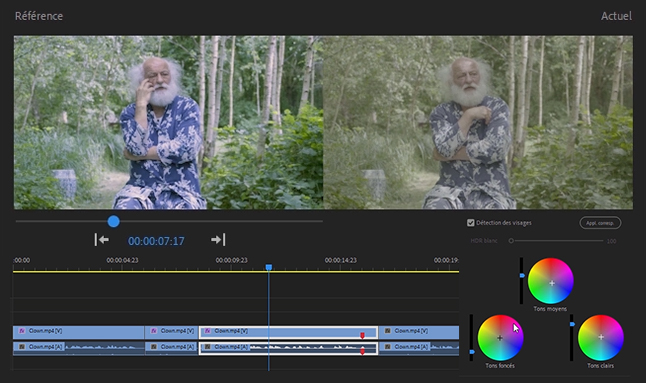Click fx badge on last audio clip
Viewport: 646px width, 383px height.
point(388,347)
